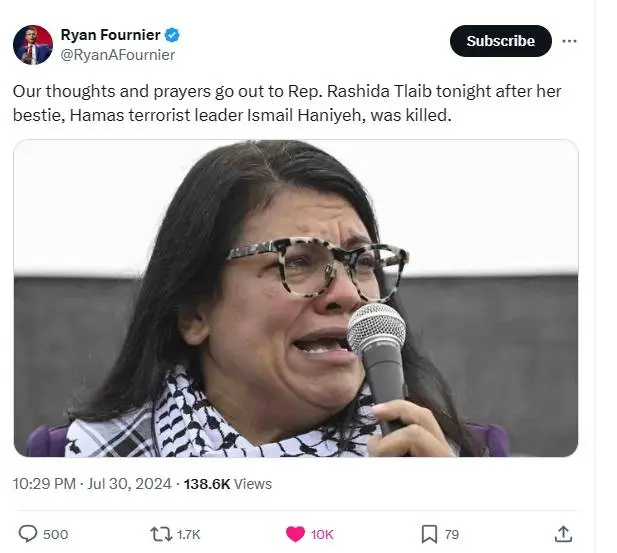Open the @RyanAFournier handle link
This screenshot has width=617, height=553.
[x=118, y=55]
